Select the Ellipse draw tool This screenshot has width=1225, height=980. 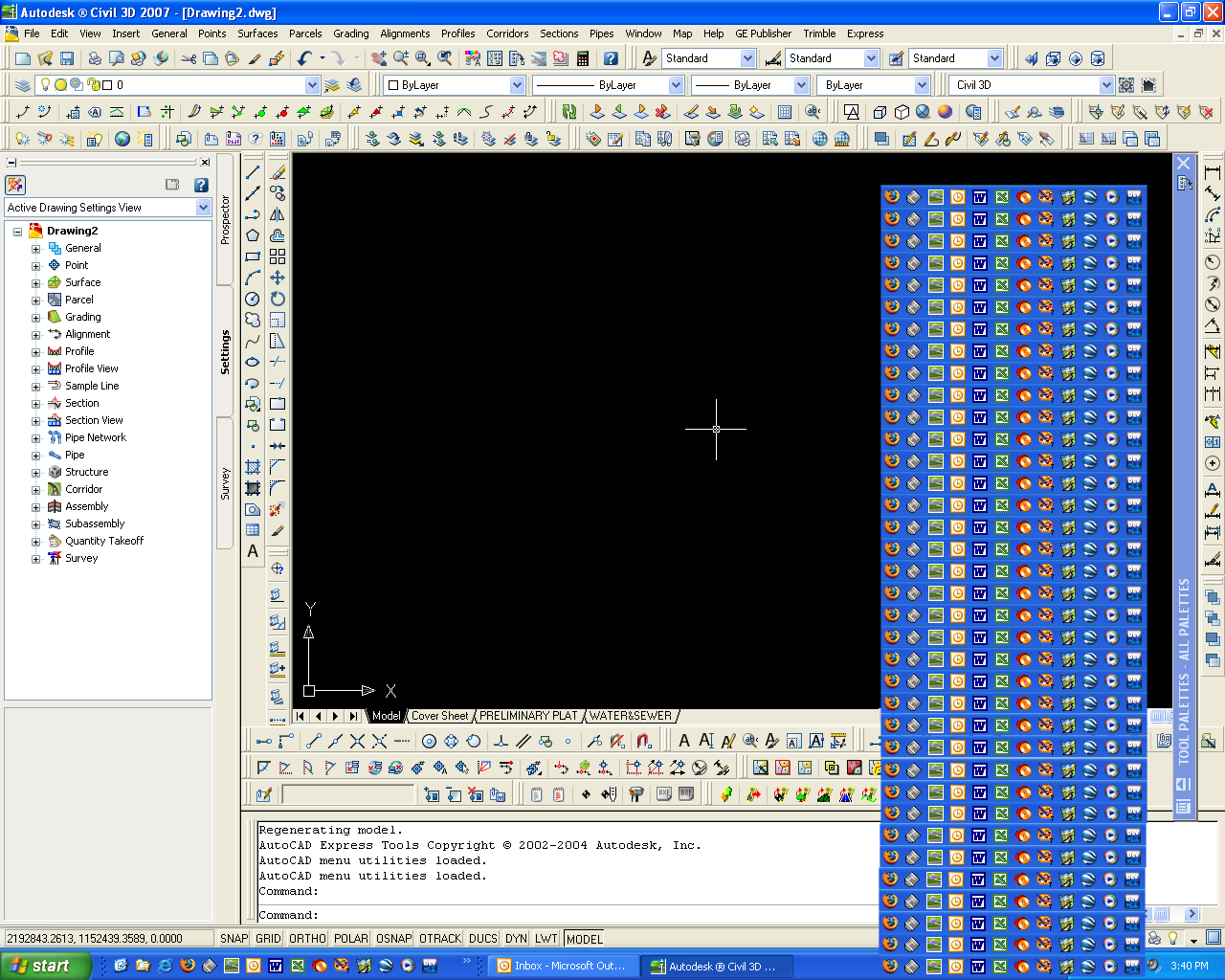click(253, 362)
